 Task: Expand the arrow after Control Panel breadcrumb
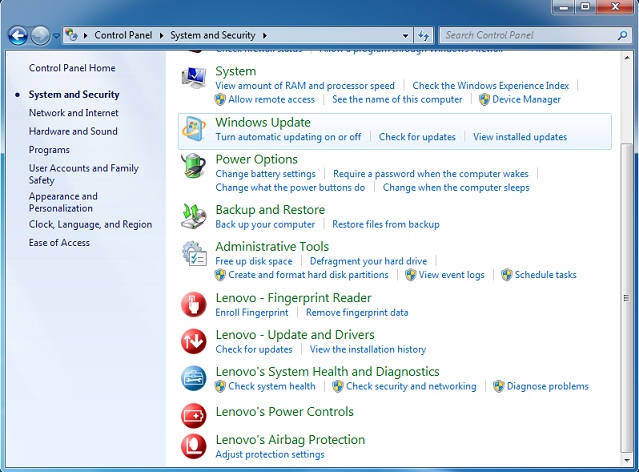coord(161,35)
